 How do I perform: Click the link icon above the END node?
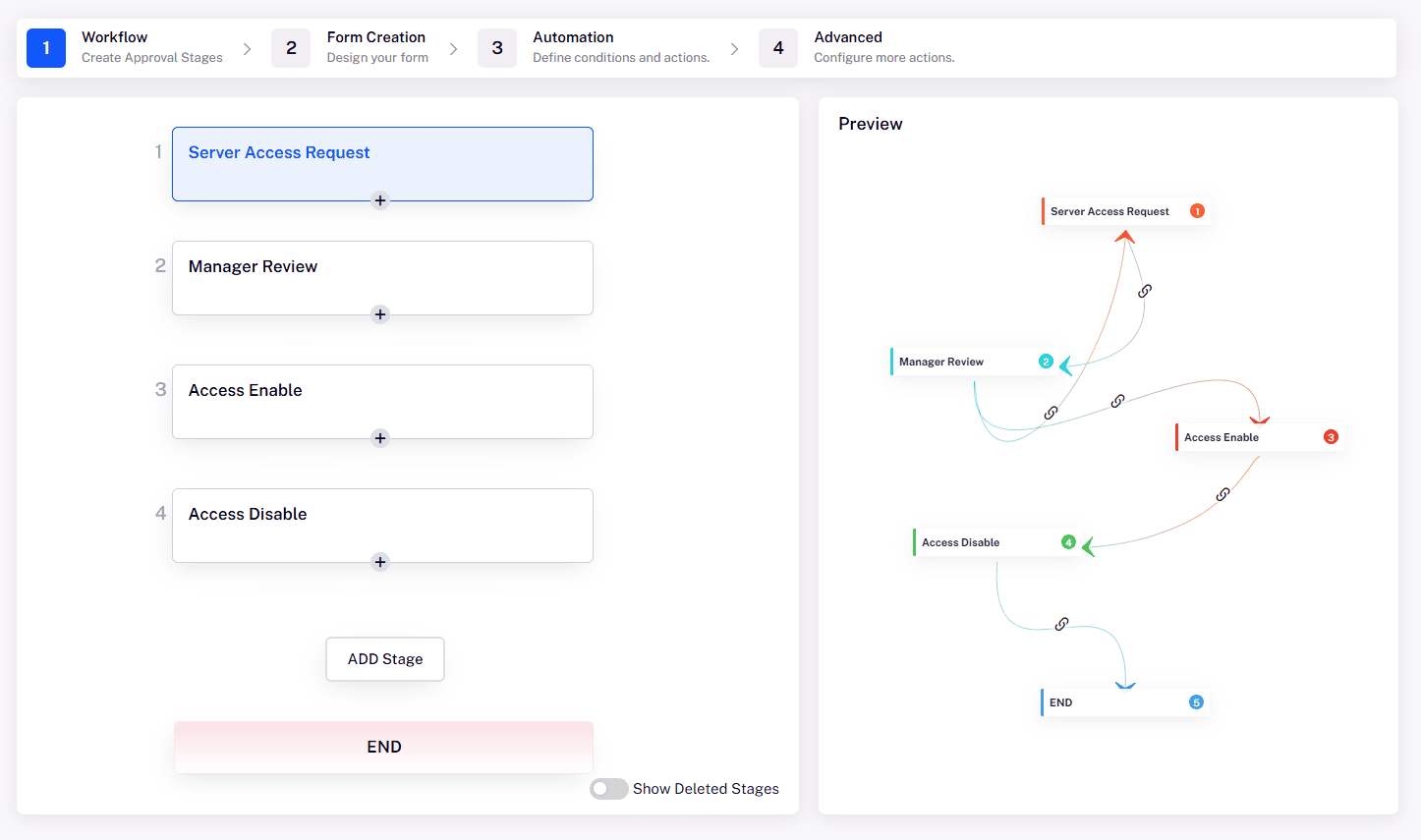(x=1061, y=623)
